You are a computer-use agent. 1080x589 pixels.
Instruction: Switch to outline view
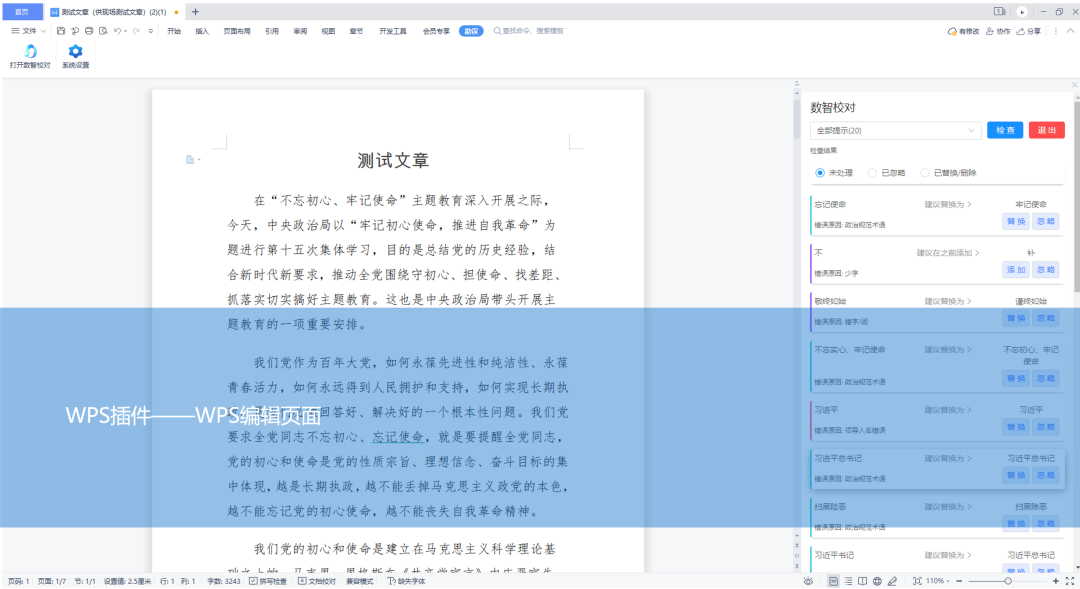click(848, 581)
